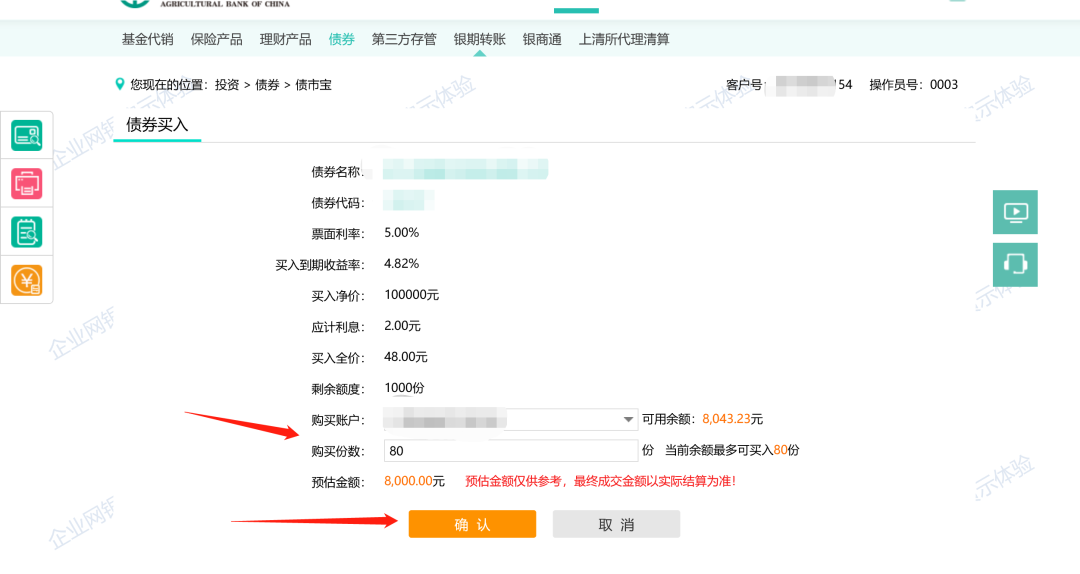Screen dimensions: 1080x574
Task: Click the 当前余额最多可买入80份 hint
Action: [x=732, y=450]
